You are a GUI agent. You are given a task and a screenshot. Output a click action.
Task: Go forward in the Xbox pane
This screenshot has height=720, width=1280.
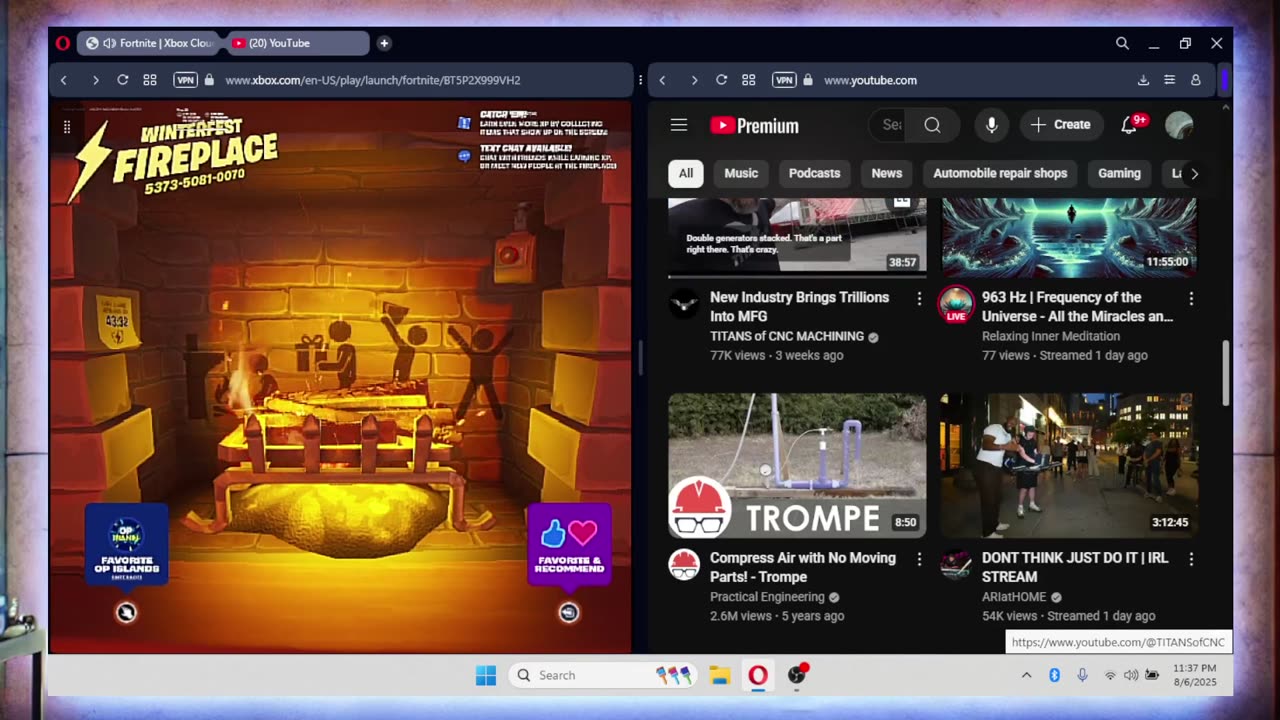coord(95,80)
